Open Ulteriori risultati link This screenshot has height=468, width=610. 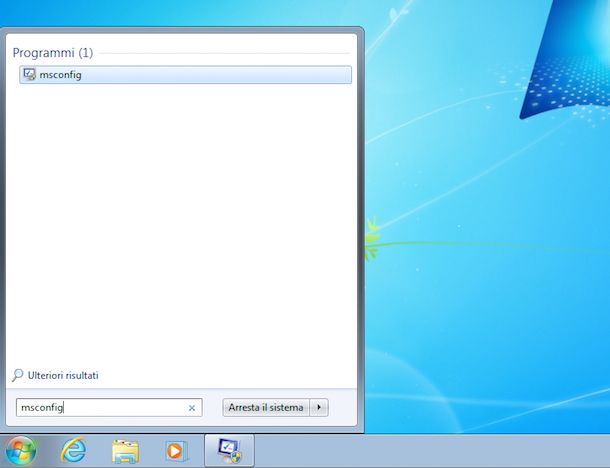pyautogui.click(x=63, y=375)
